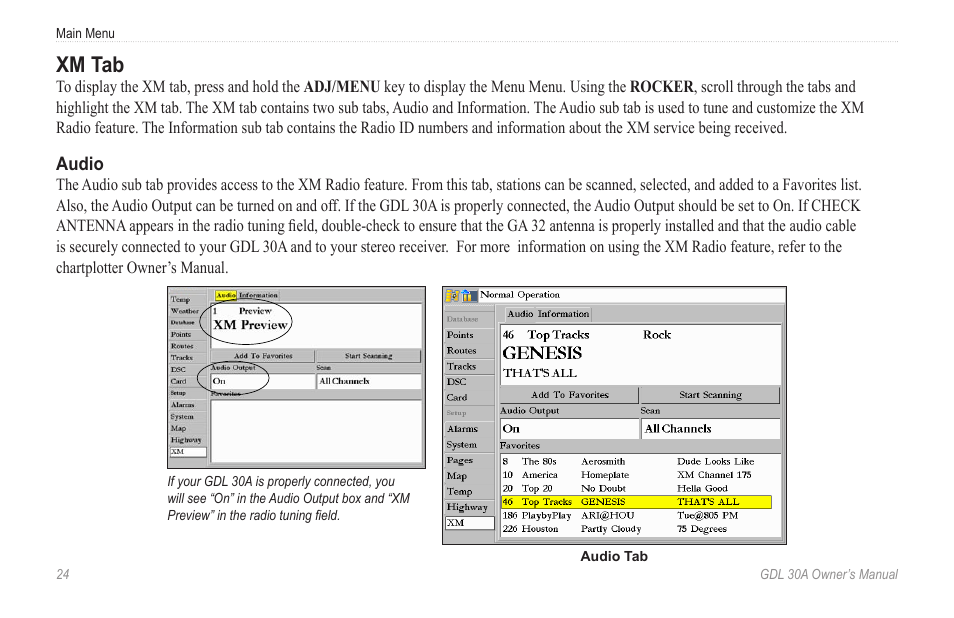Click the XM Tab page heading
Image resolution: width=954 pixels, height=618 pixels.
point(90,64)
